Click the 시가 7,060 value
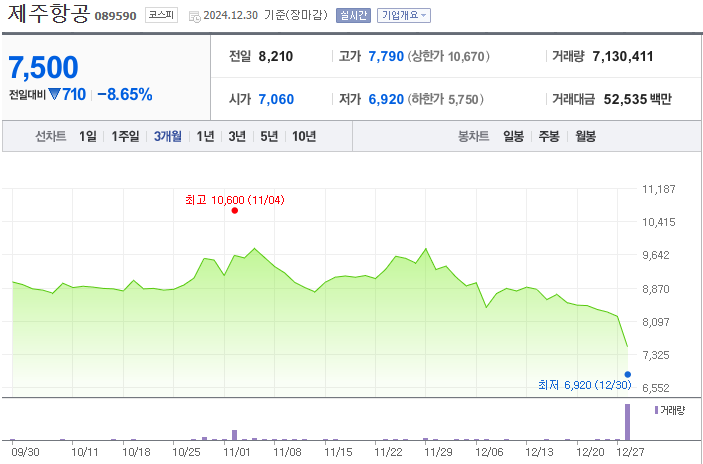 pos(276,99)
